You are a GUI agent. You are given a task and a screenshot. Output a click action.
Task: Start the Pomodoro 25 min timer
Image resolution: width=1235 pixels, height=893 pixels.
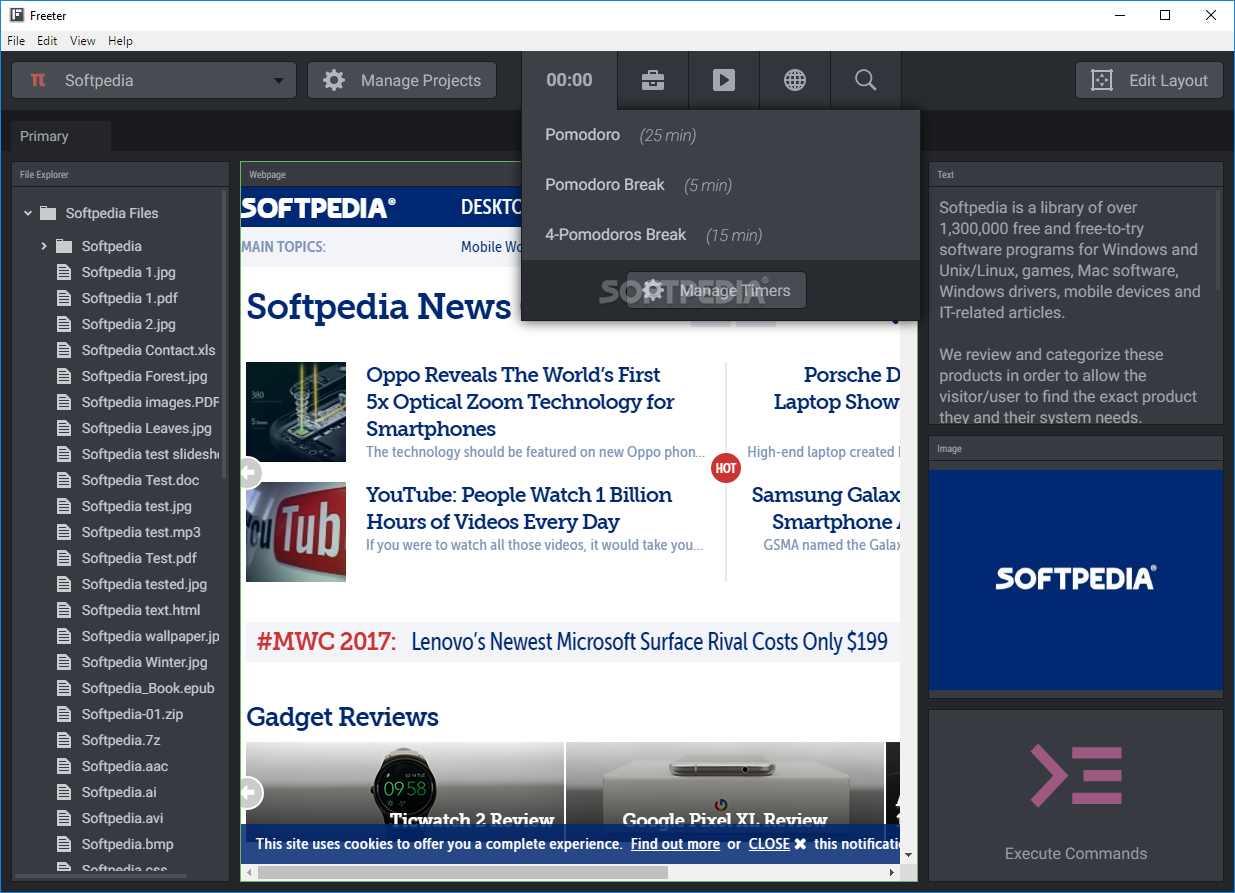coord(720,135)
